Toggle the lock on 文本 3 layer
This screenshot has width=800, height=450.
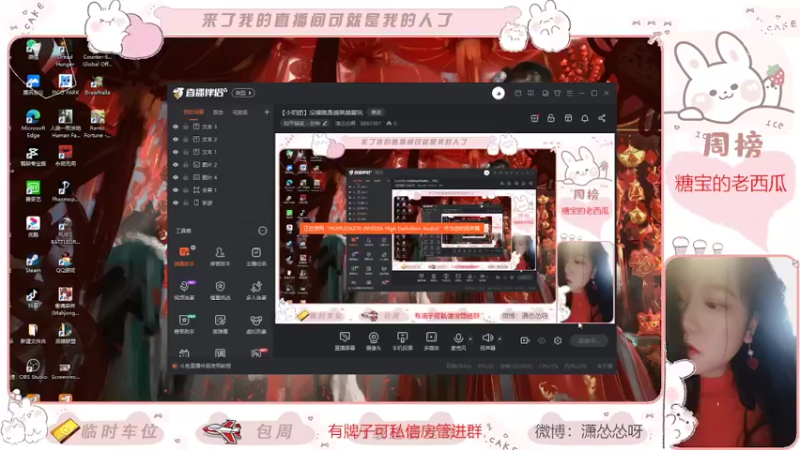pos(186,127)
